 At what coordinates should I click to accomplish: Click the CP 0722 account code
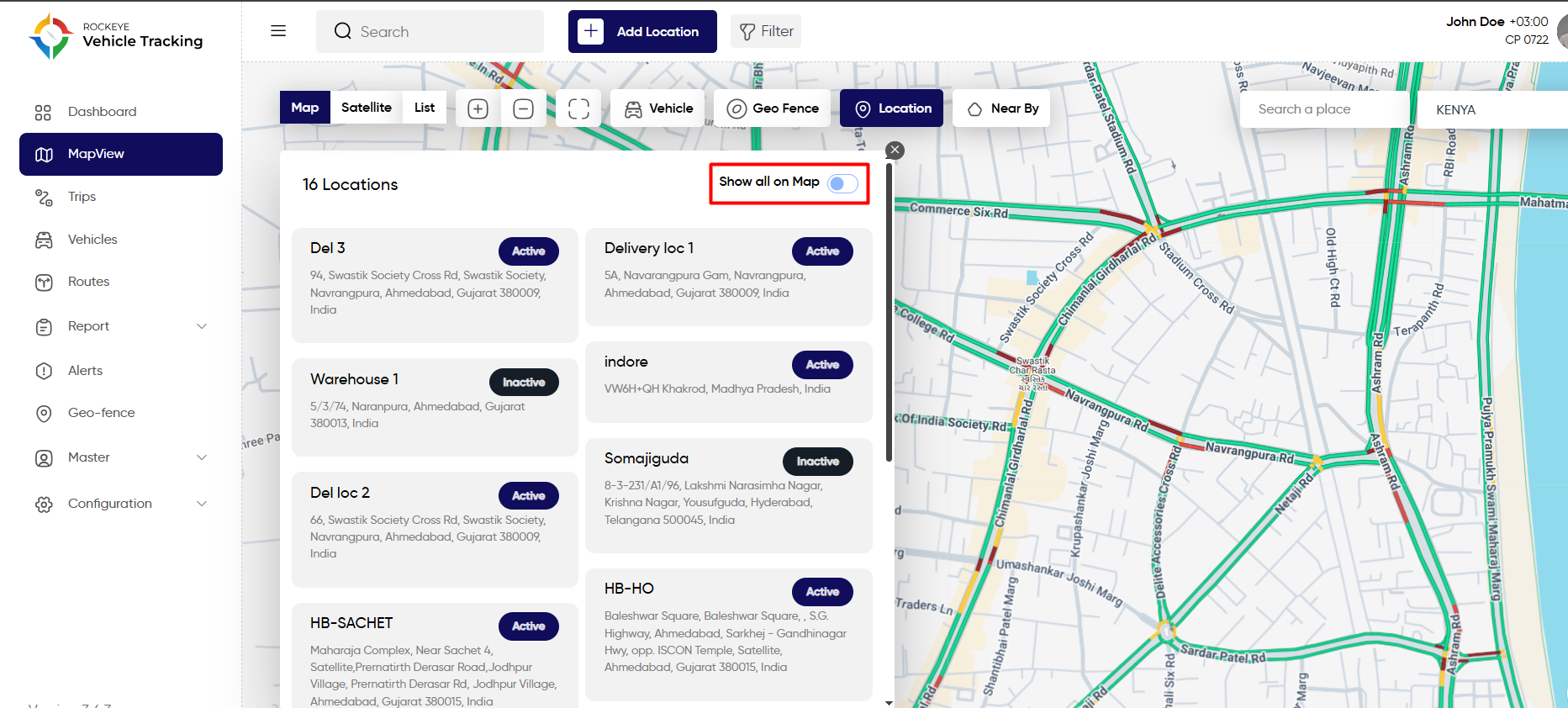pos(1527,40)
